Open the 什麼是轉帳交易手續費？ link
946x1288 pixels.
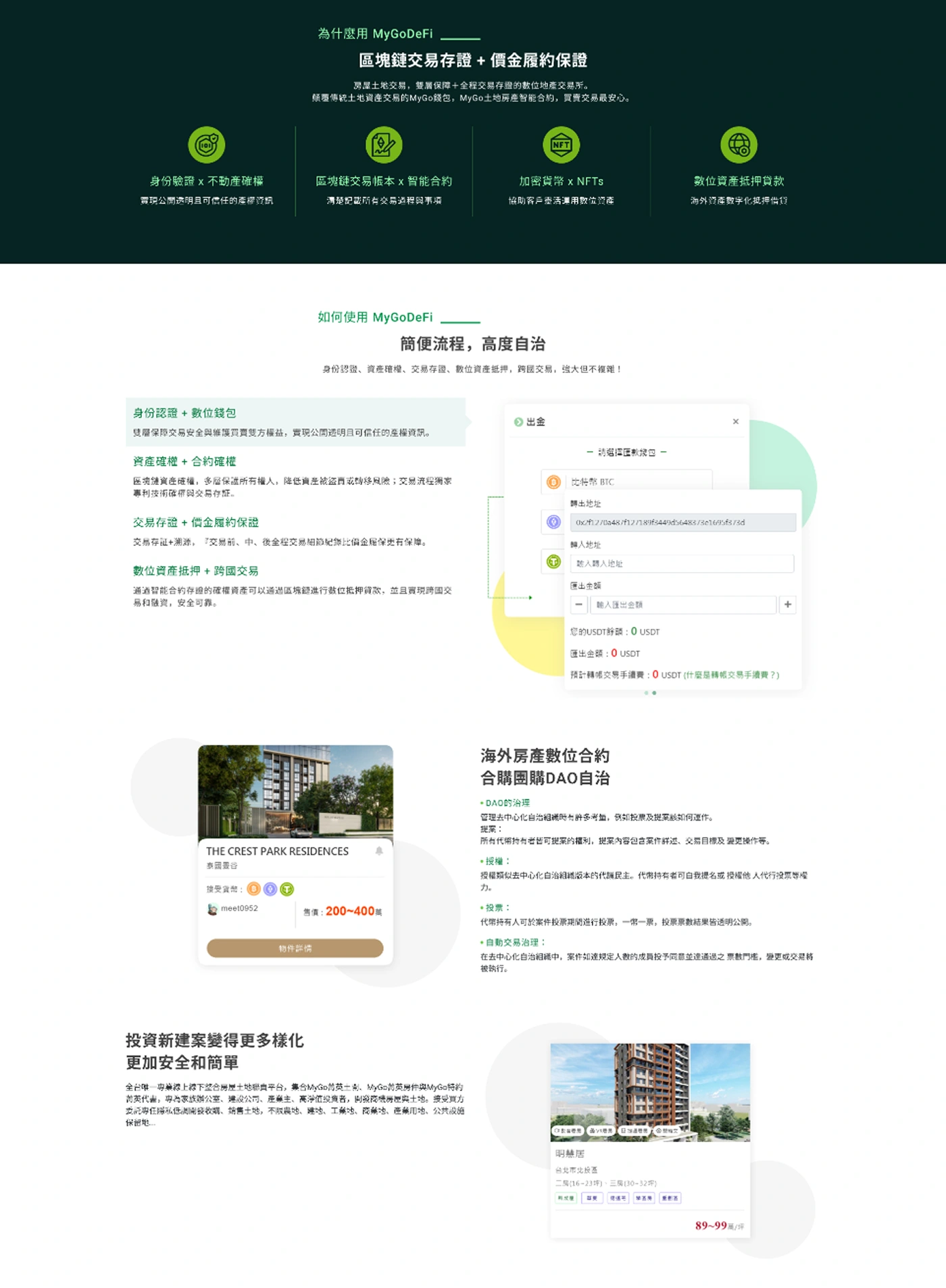(x=731, y=675)
